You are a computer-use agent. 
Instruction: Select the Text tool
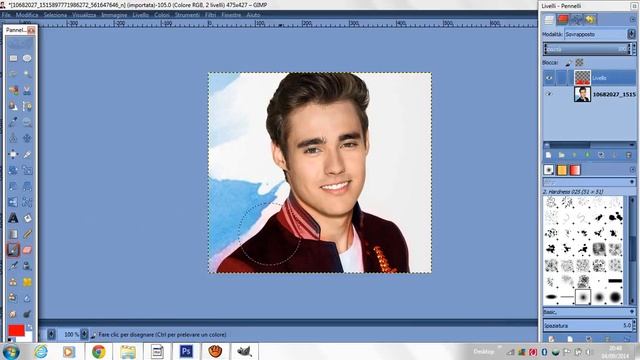13,218
